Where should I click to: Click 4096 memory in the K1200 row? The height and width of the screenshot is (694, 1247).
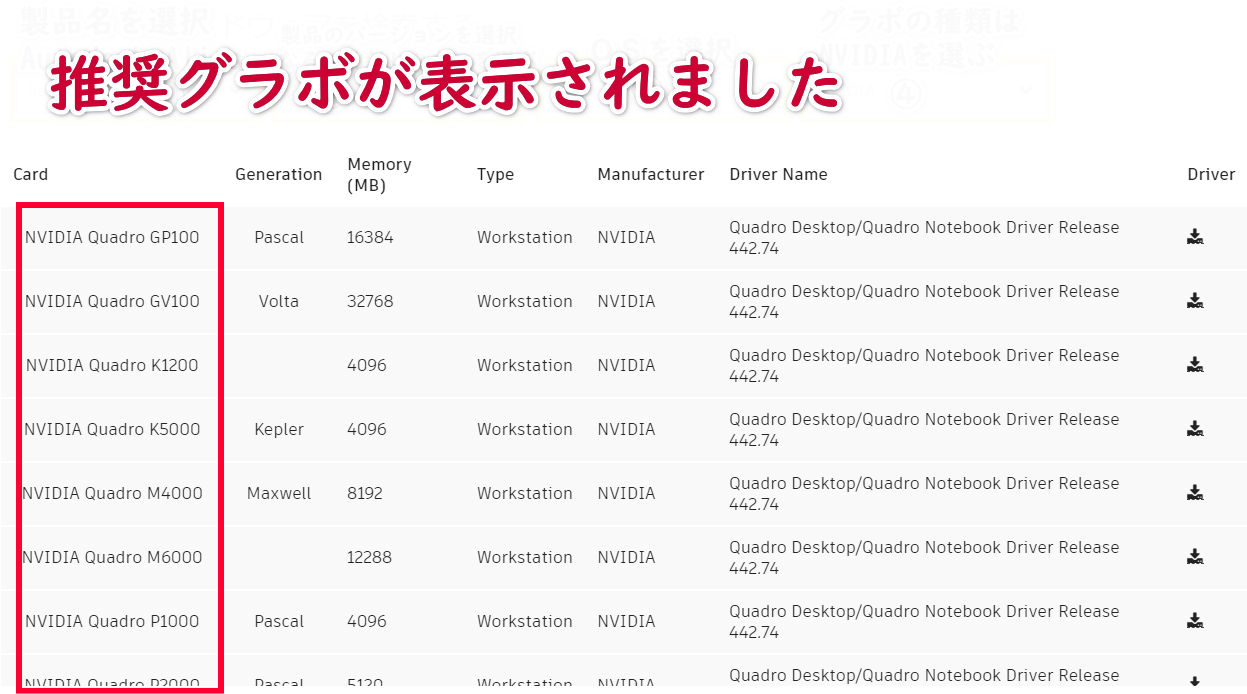367,365
